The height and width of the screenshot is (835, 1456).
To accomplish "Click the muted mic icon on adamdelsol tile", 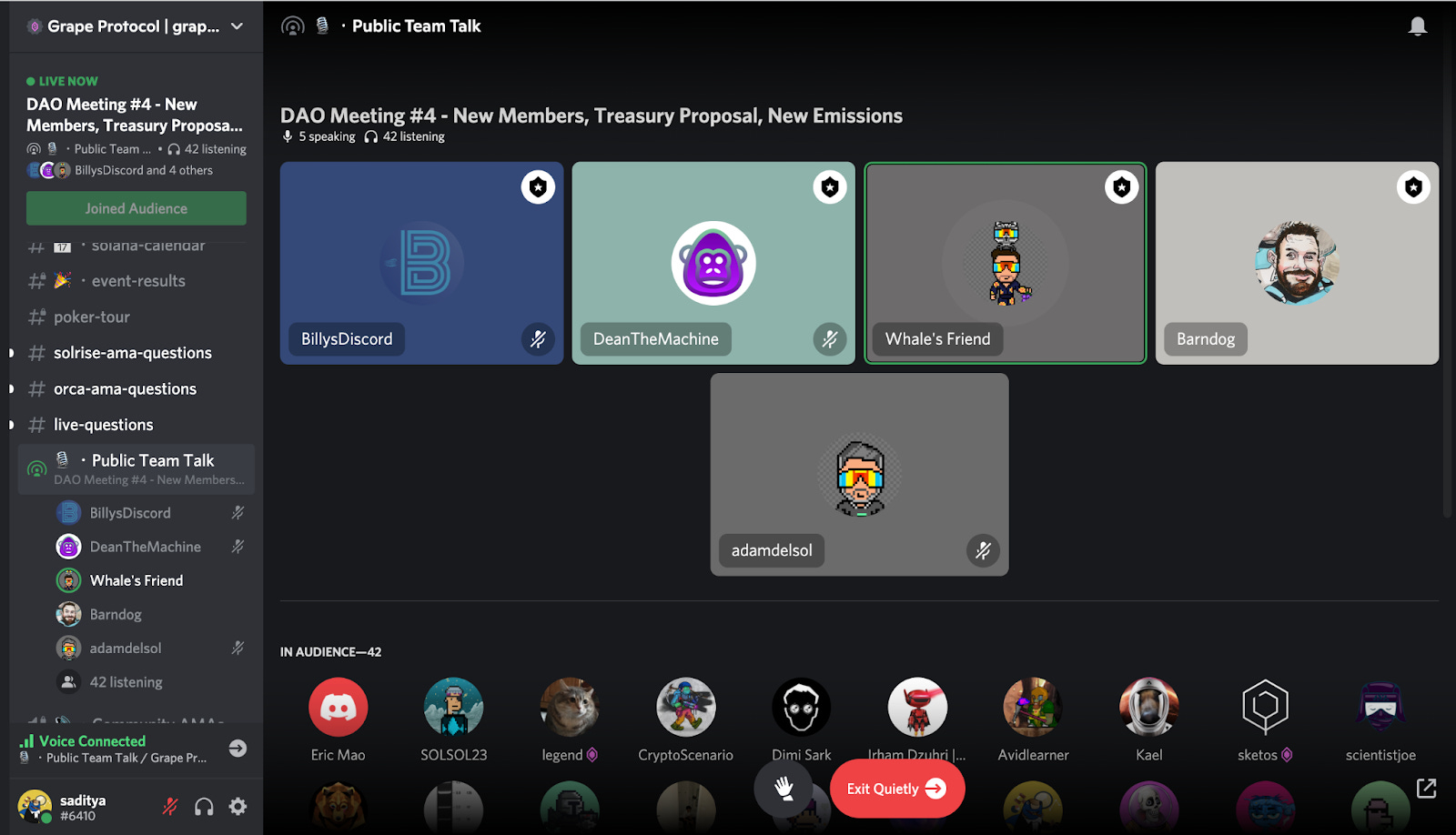I will pyautogui.click(x=983, y=550).
